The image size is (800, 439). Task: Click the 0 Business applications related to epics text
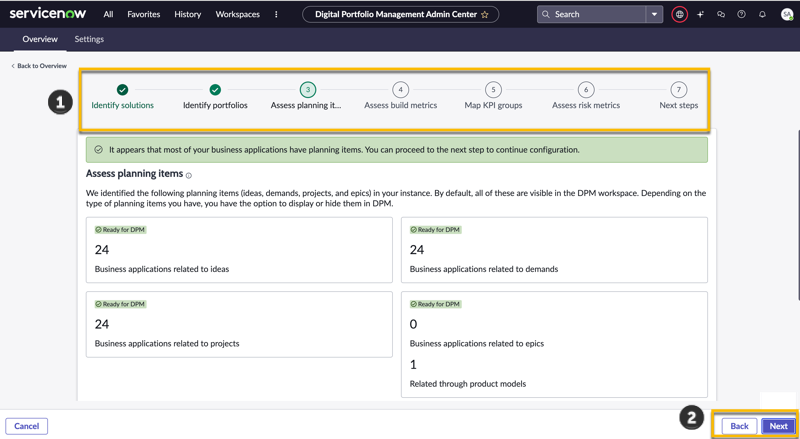[477, 344]
